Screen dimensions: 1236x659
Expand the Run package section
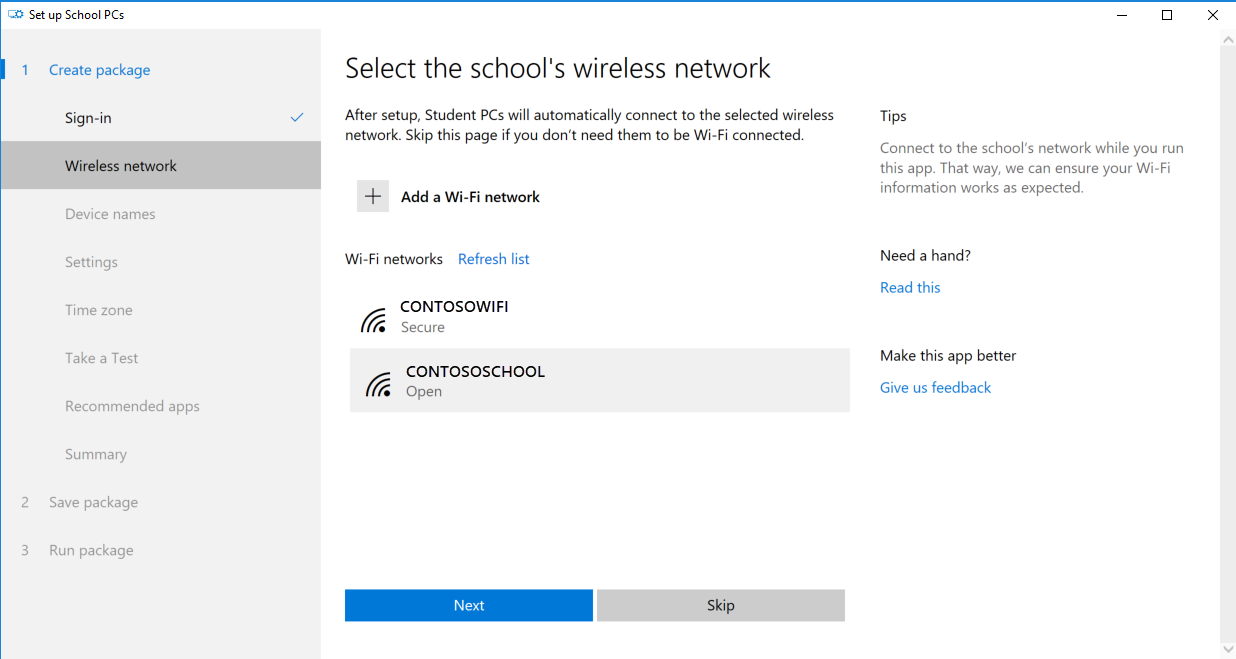coord(91,550)
